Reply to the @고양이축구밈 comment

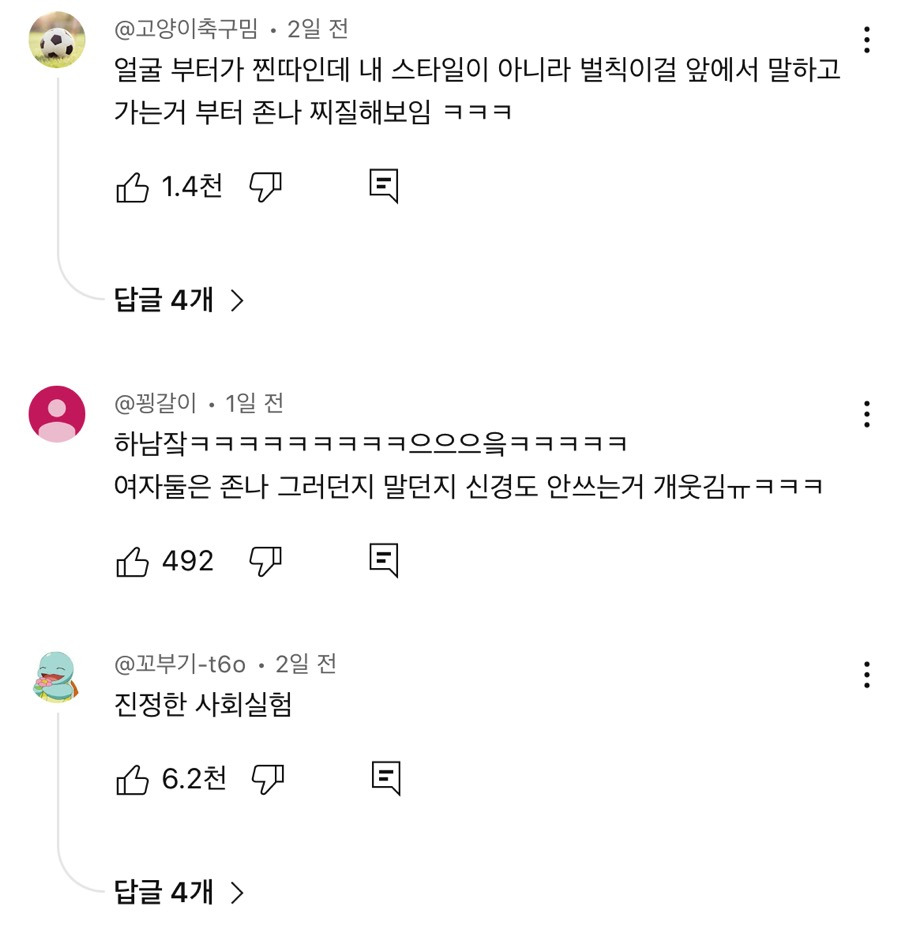pyautogui.click(x=384, y=187)
